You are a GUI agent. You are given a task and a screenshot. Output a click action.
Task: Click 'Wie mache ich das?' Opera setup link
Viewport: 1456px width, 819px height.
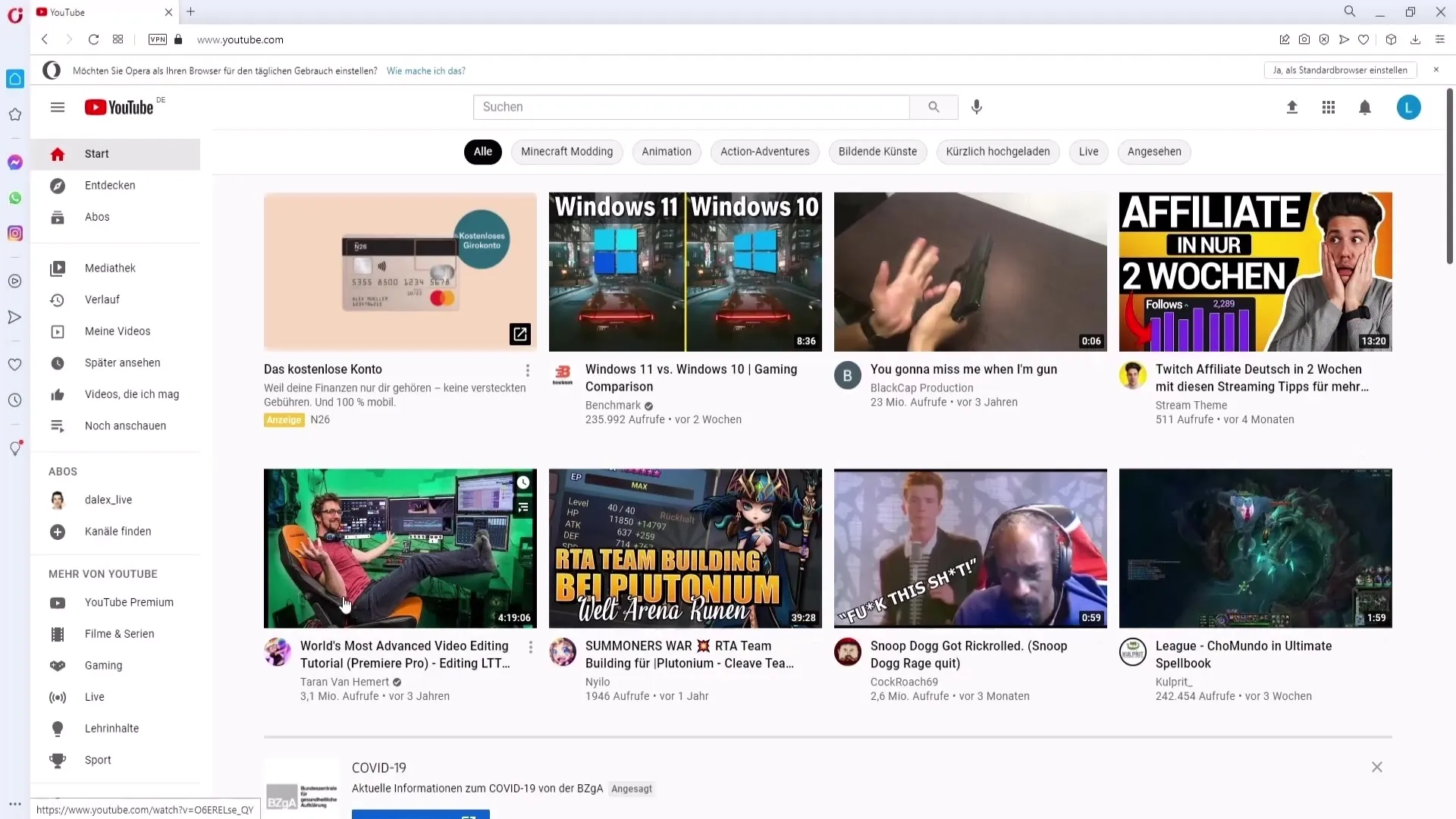point(426,70)
